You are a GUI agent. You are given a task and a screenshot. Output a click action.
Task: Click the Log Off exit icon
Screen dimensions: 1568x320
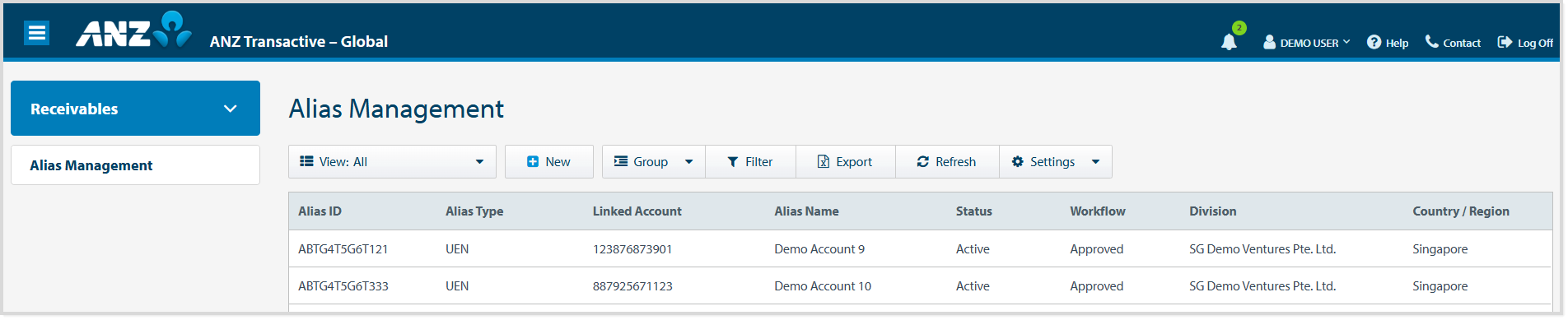coord(1505,42)
